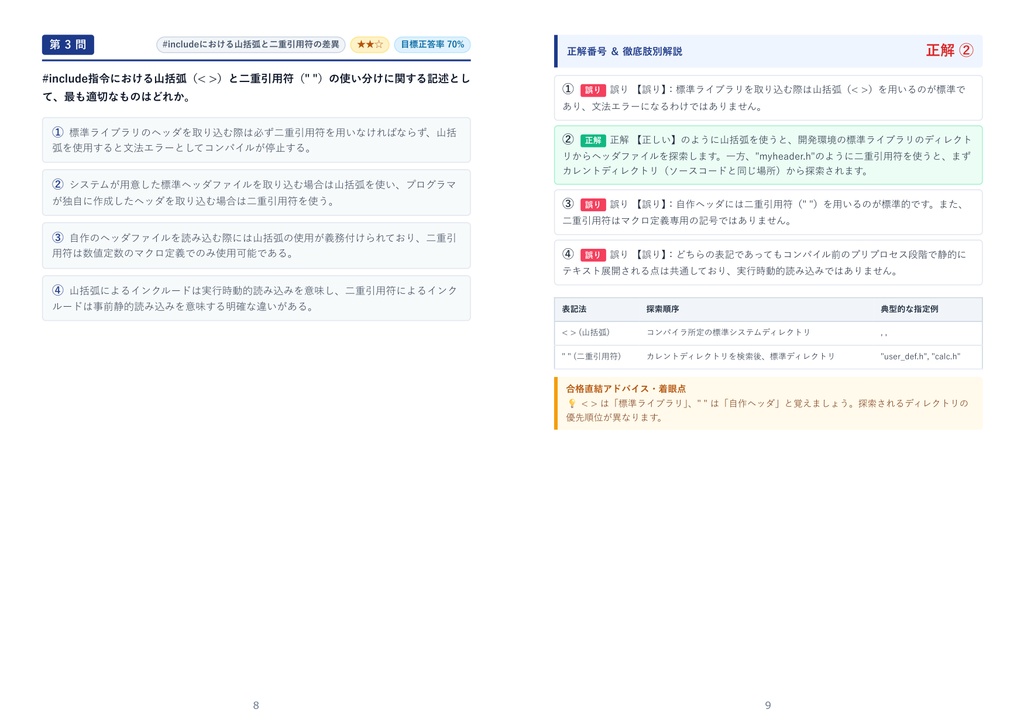Click explanation card ④ about プリプロセス段階
The image size is (1024, 727).
click(x=768, y=262)
